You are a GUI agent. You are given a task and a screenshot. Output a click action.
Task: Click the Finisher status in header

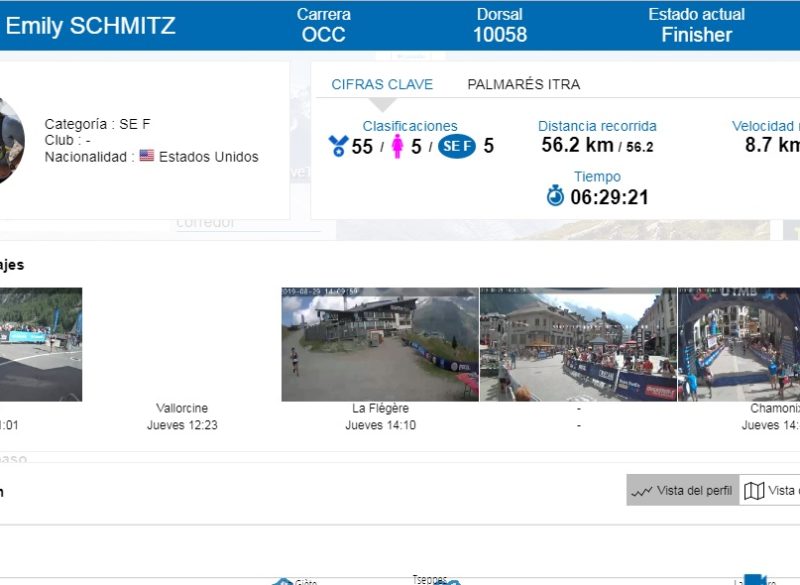696,35
